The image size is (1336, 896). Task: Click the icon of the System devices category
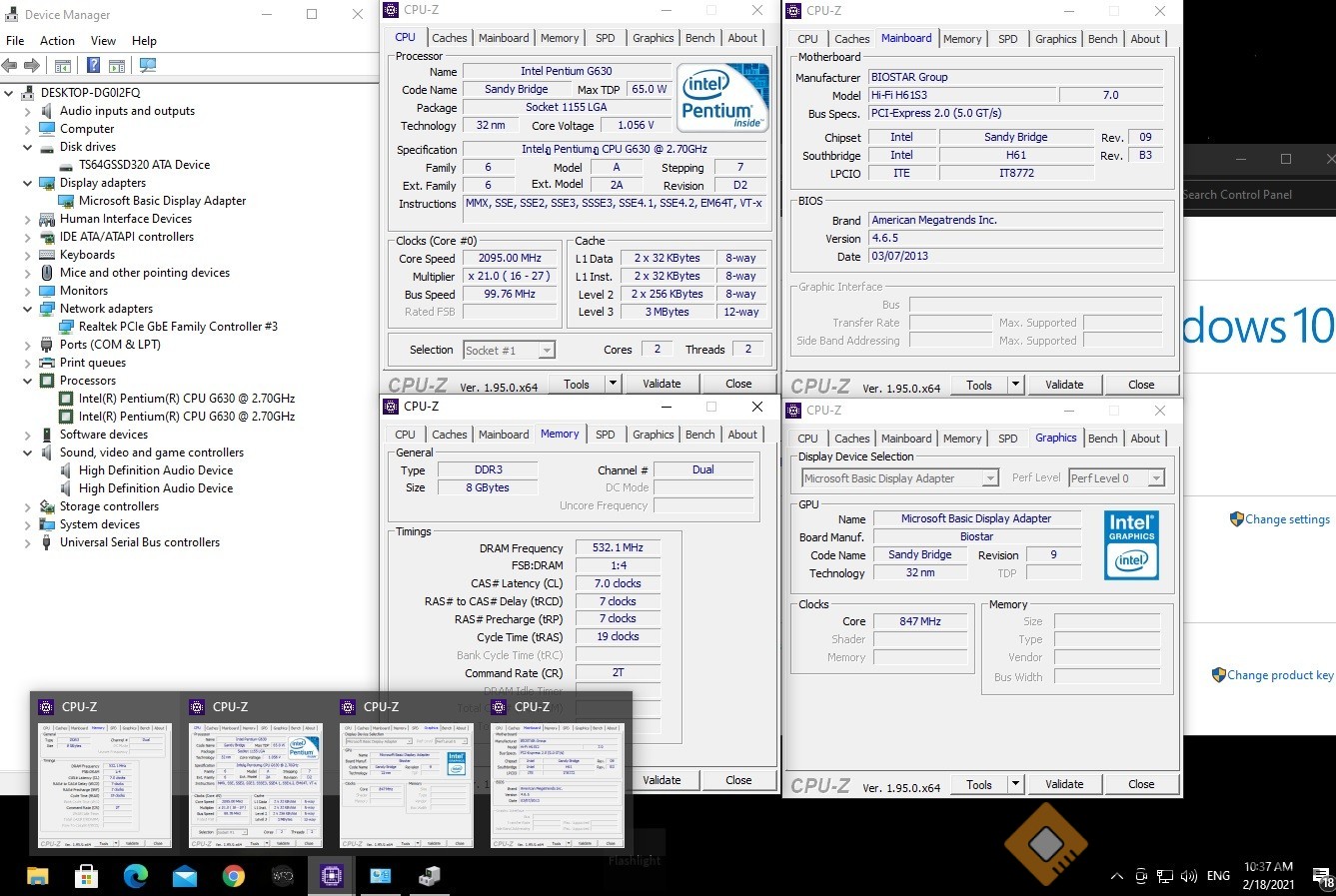coord(47,524)
